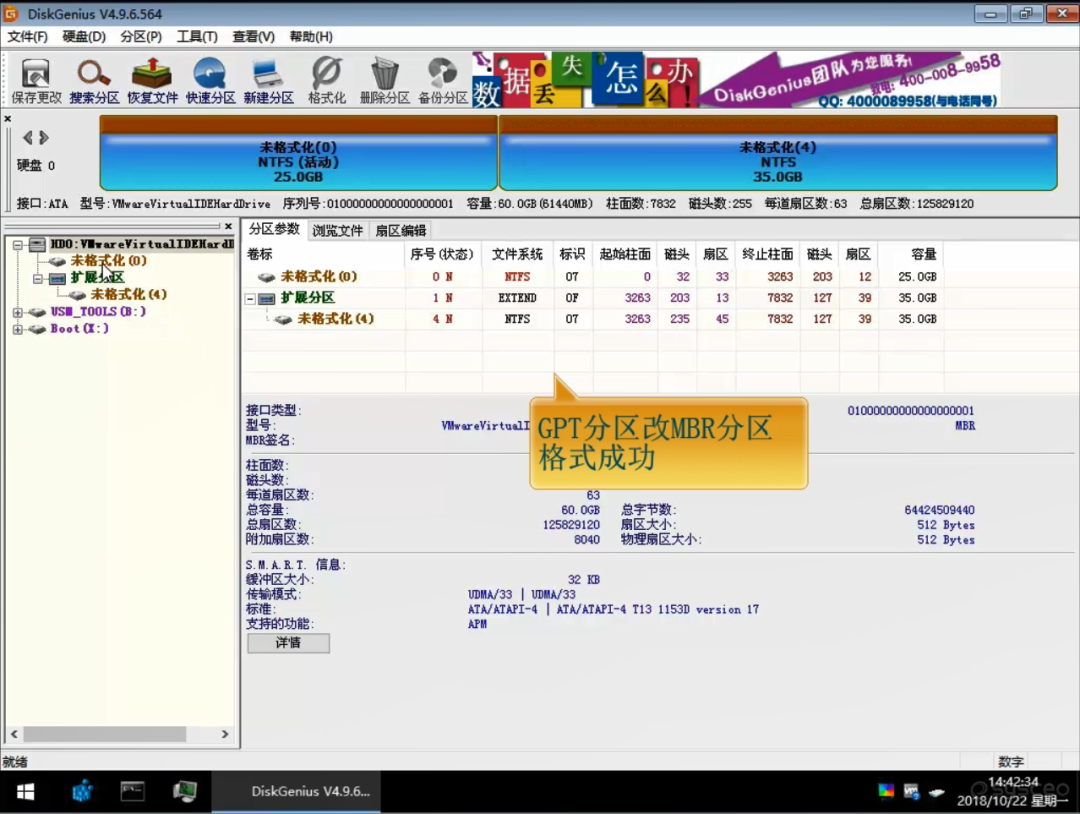Click the 搜索分区 magnifier toolbar icon
The image size is (1080, 814).
pyautogui.click(x=94, y=78)
